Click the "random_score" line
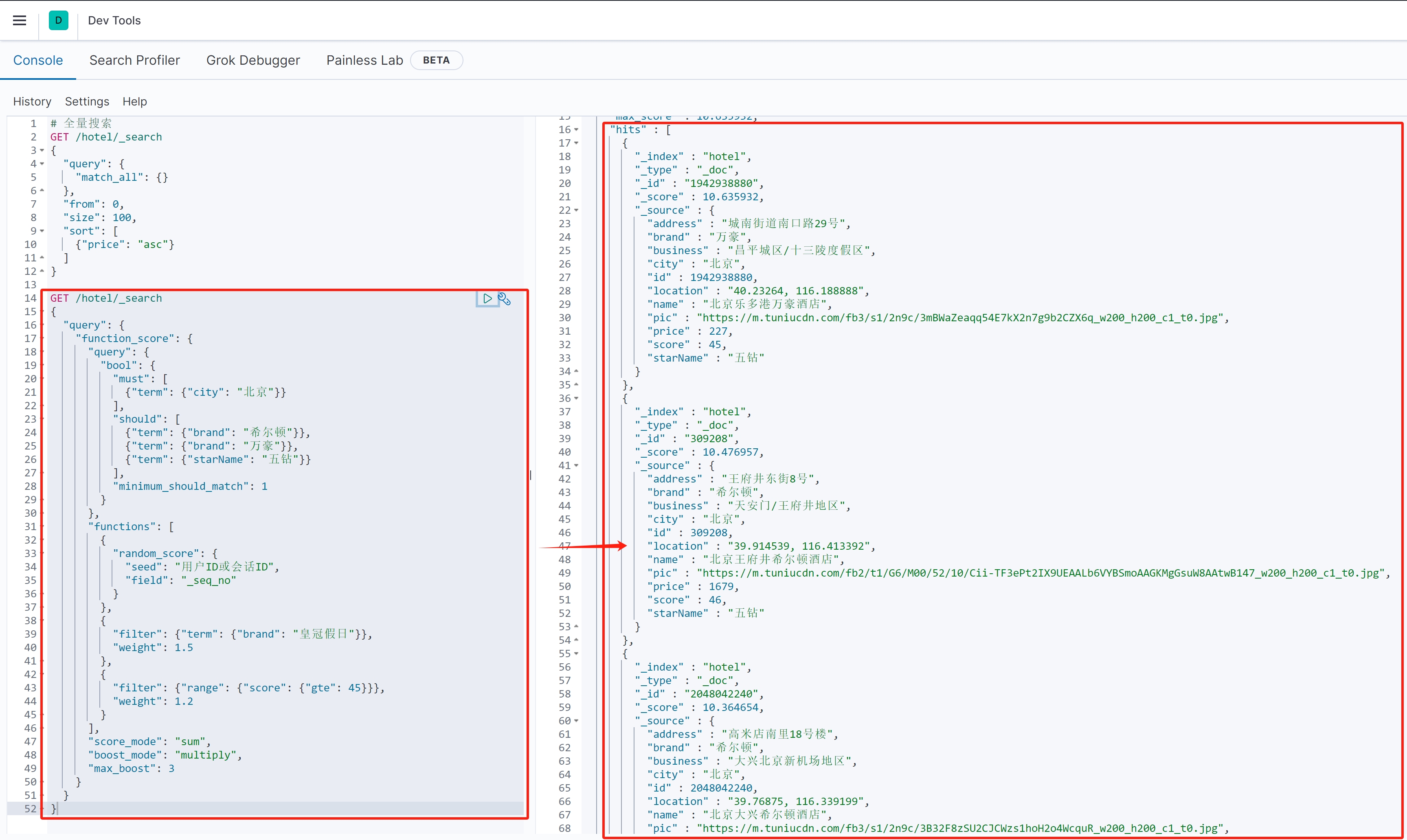The image size is (1407, 840). coord(165,554)
